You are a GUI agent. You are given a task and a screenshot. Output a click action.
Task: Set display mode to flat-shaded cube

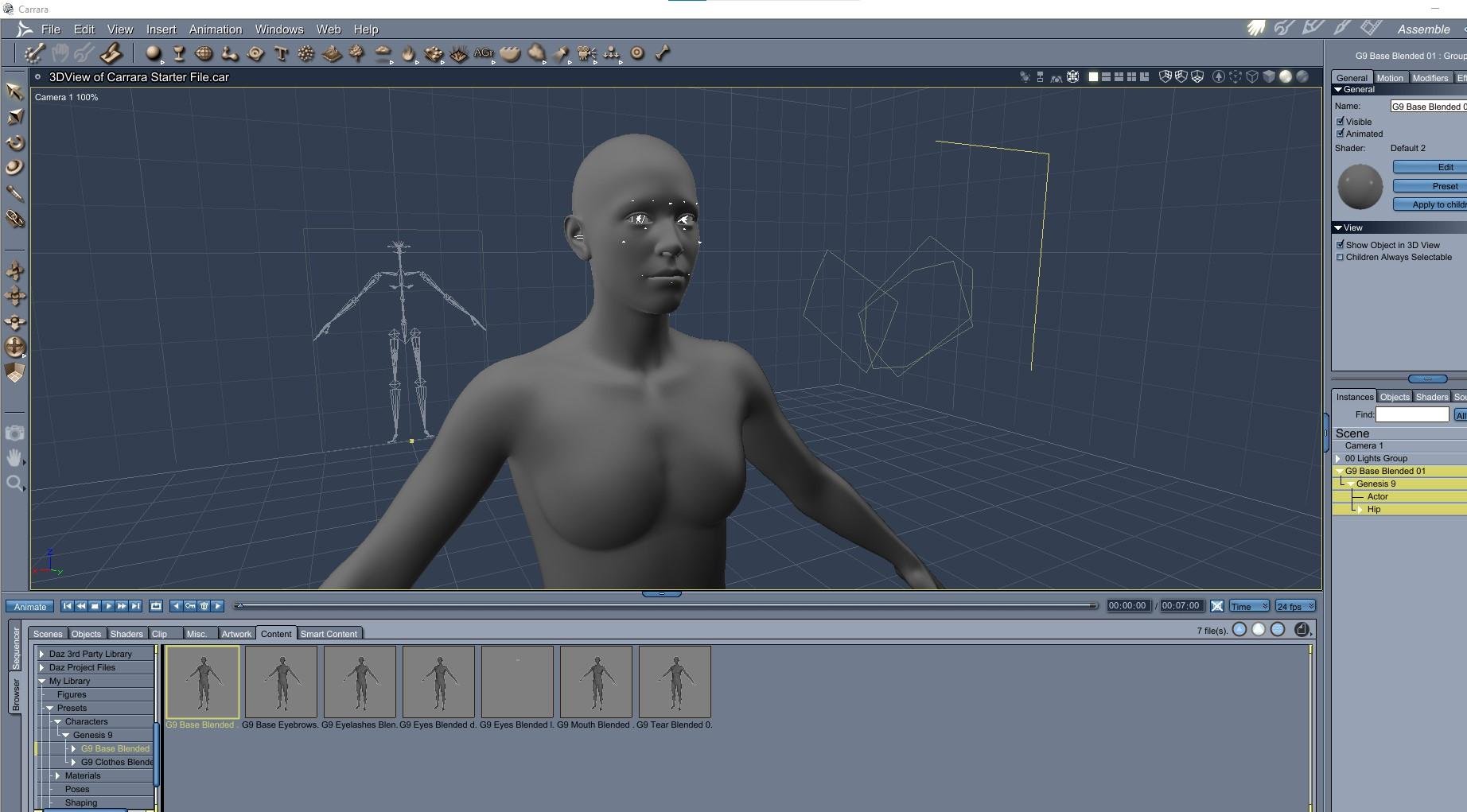(1269, 77)
